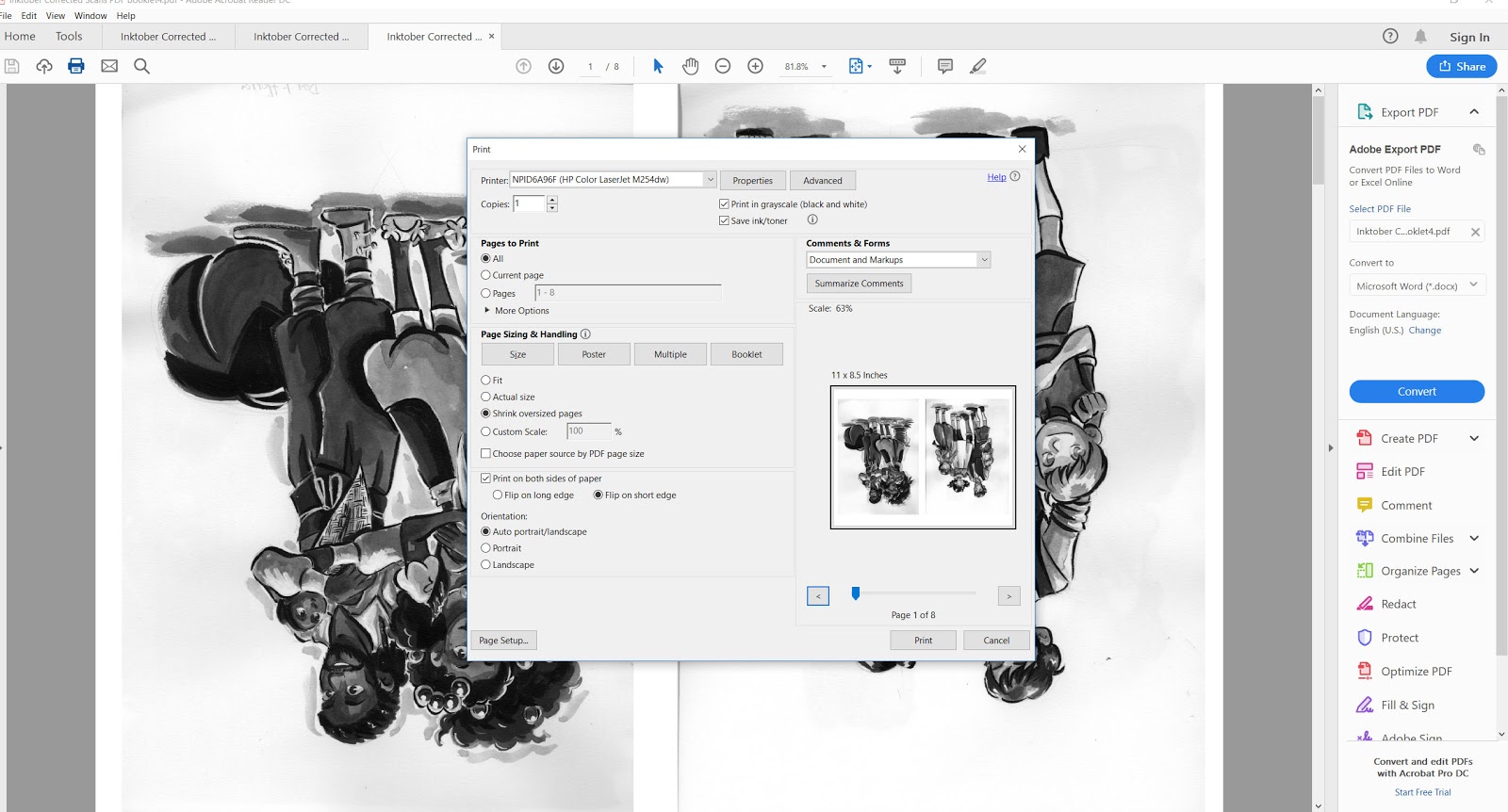
Task: Click the fit page view icon
Action: click(856, 66)
